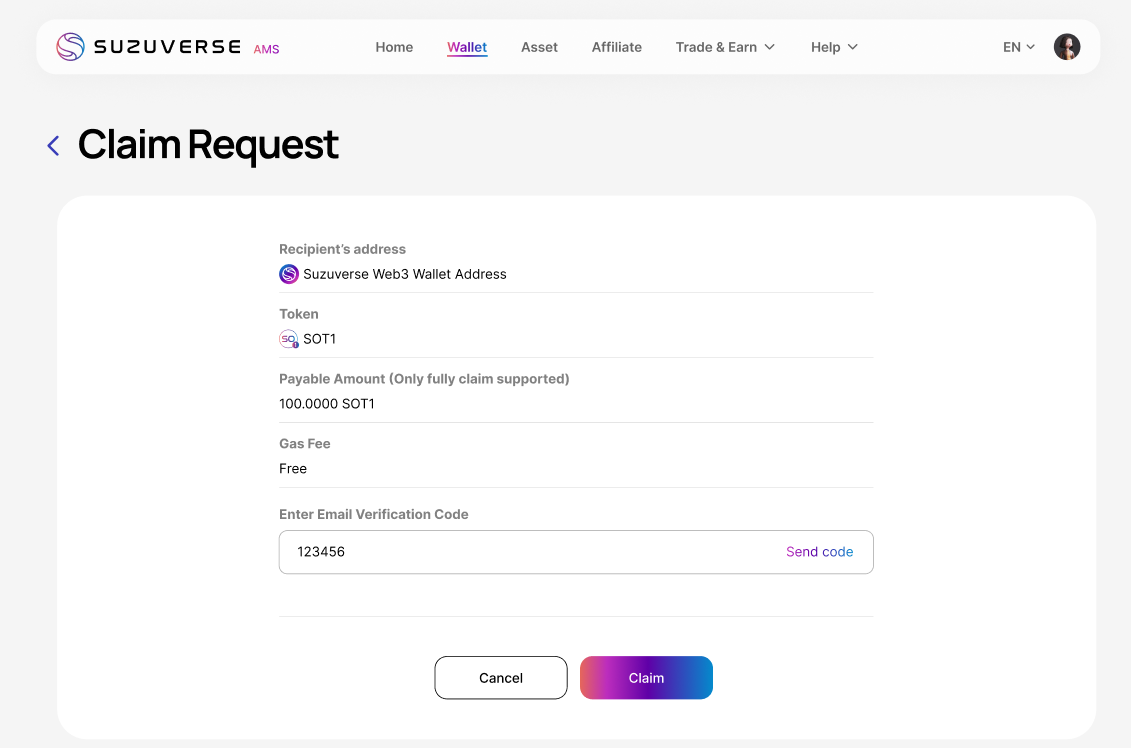Click the Claim Request page heading
Viewport: 1131px width, 748px height.
[x=208, y=145]
